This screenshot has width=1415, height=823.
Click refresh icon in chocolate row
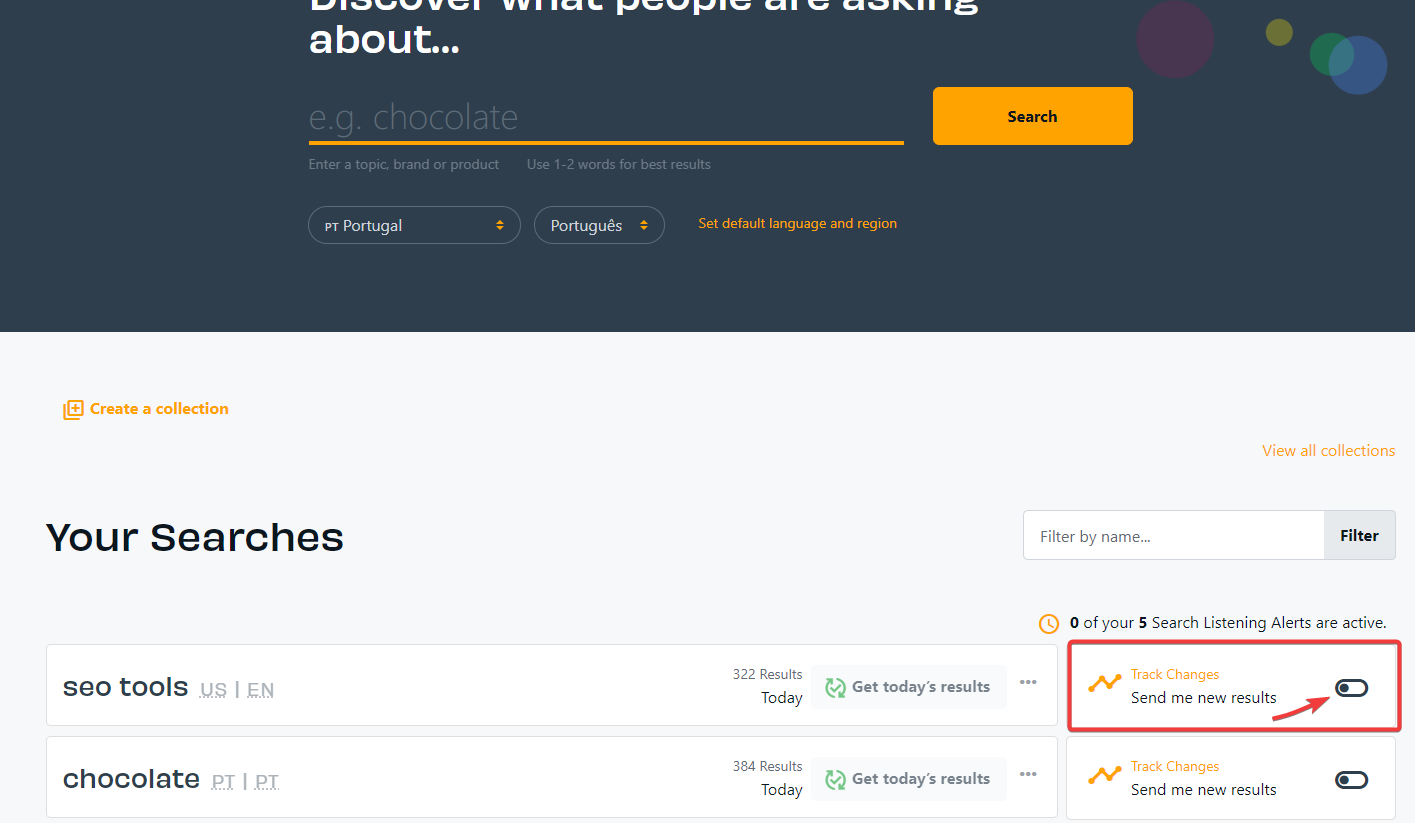pyautogui.click(x=835, y=779)
